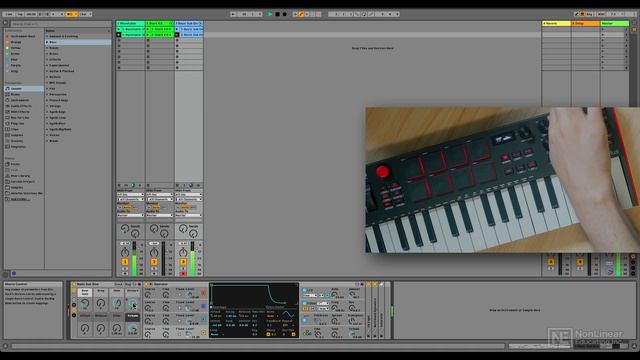Toggle Key map mode
Image resolution: width=640 pixels, height=360 pixels.
[x=589, y=14]
